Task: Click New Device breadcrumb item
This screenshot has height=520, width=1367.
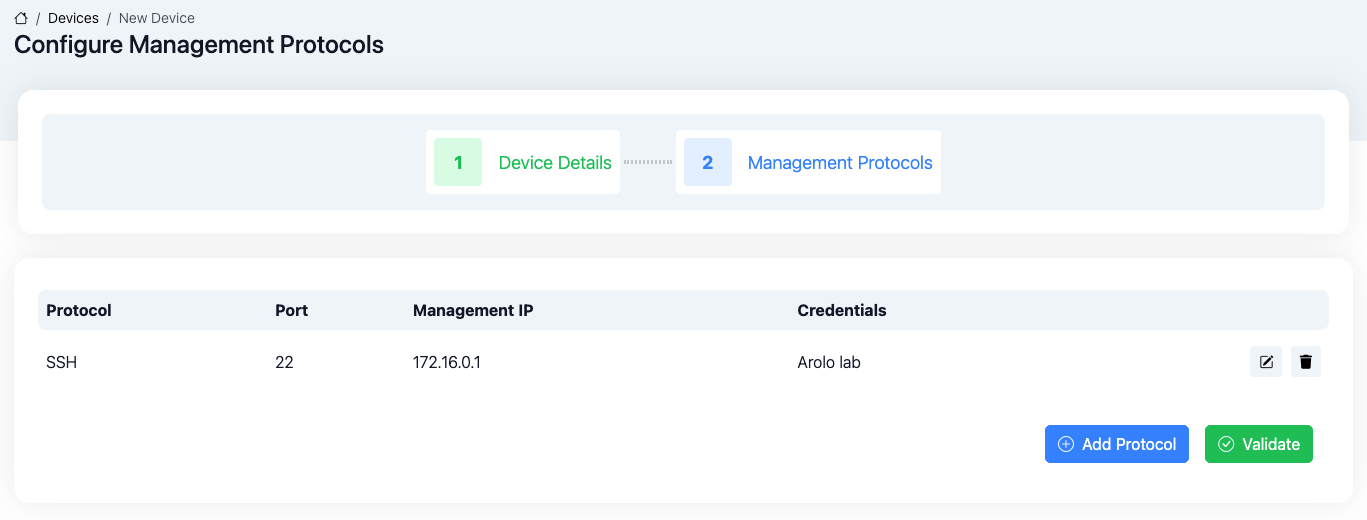Action: coord(157,18)
